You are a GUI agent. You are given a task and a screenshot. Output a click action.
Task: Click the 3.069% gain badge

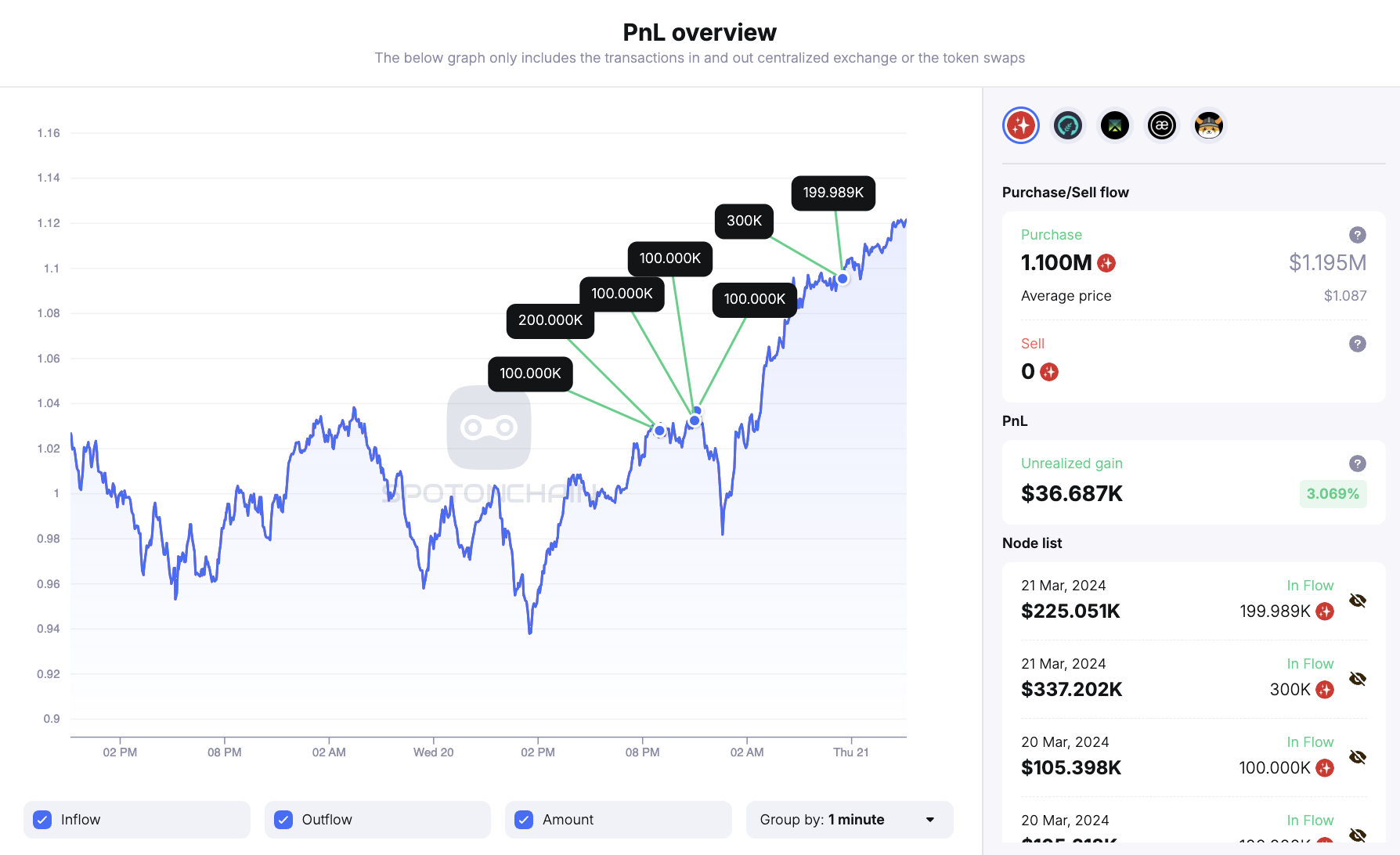click(x=1333, y=494)
